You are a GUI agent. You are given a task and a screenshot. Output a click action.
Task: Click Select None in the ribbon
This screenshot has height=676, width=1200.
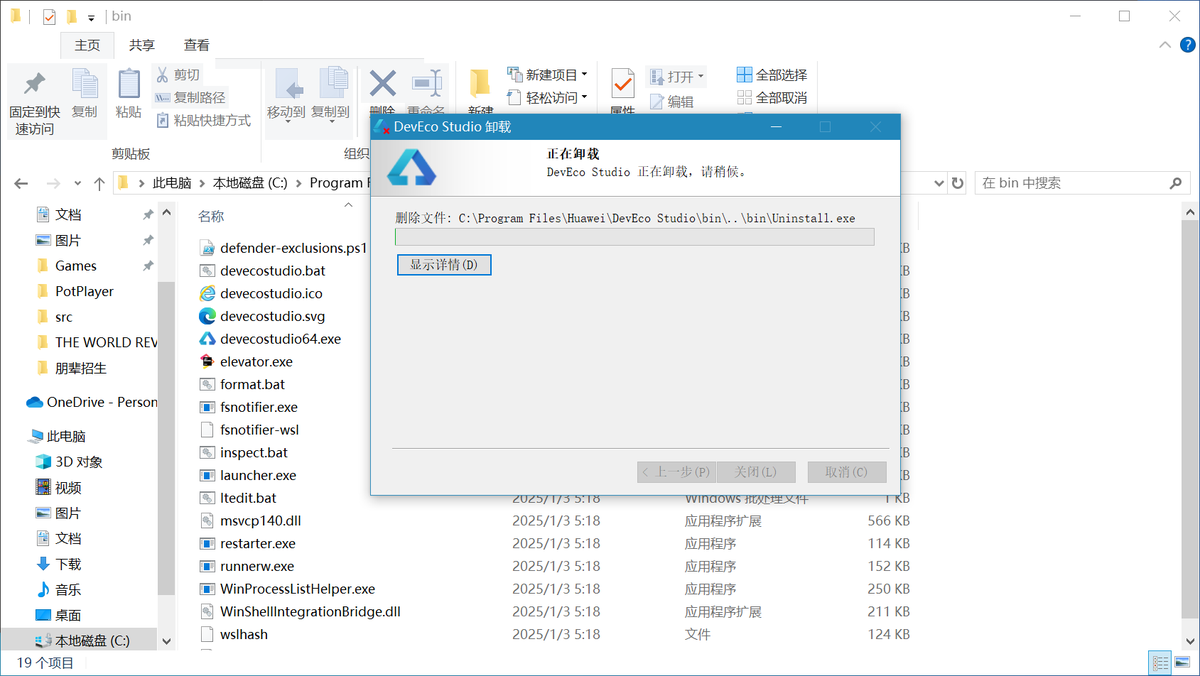(x=772, y=98)
